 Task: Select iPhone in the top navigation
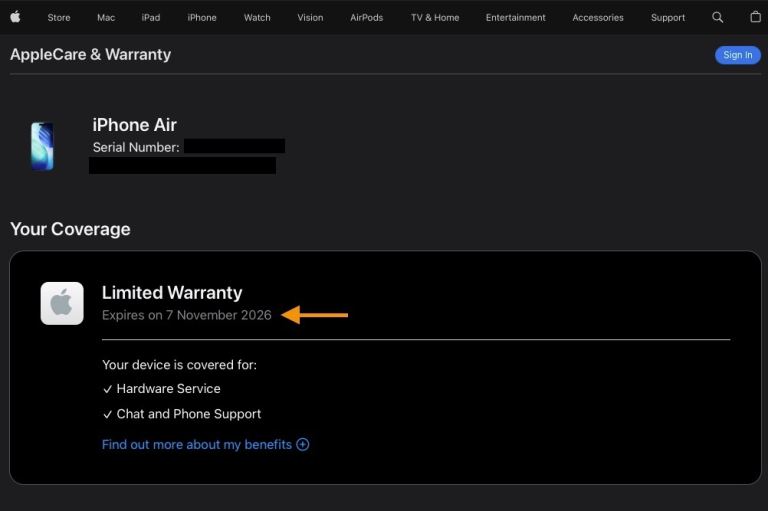tap(202, 18)
